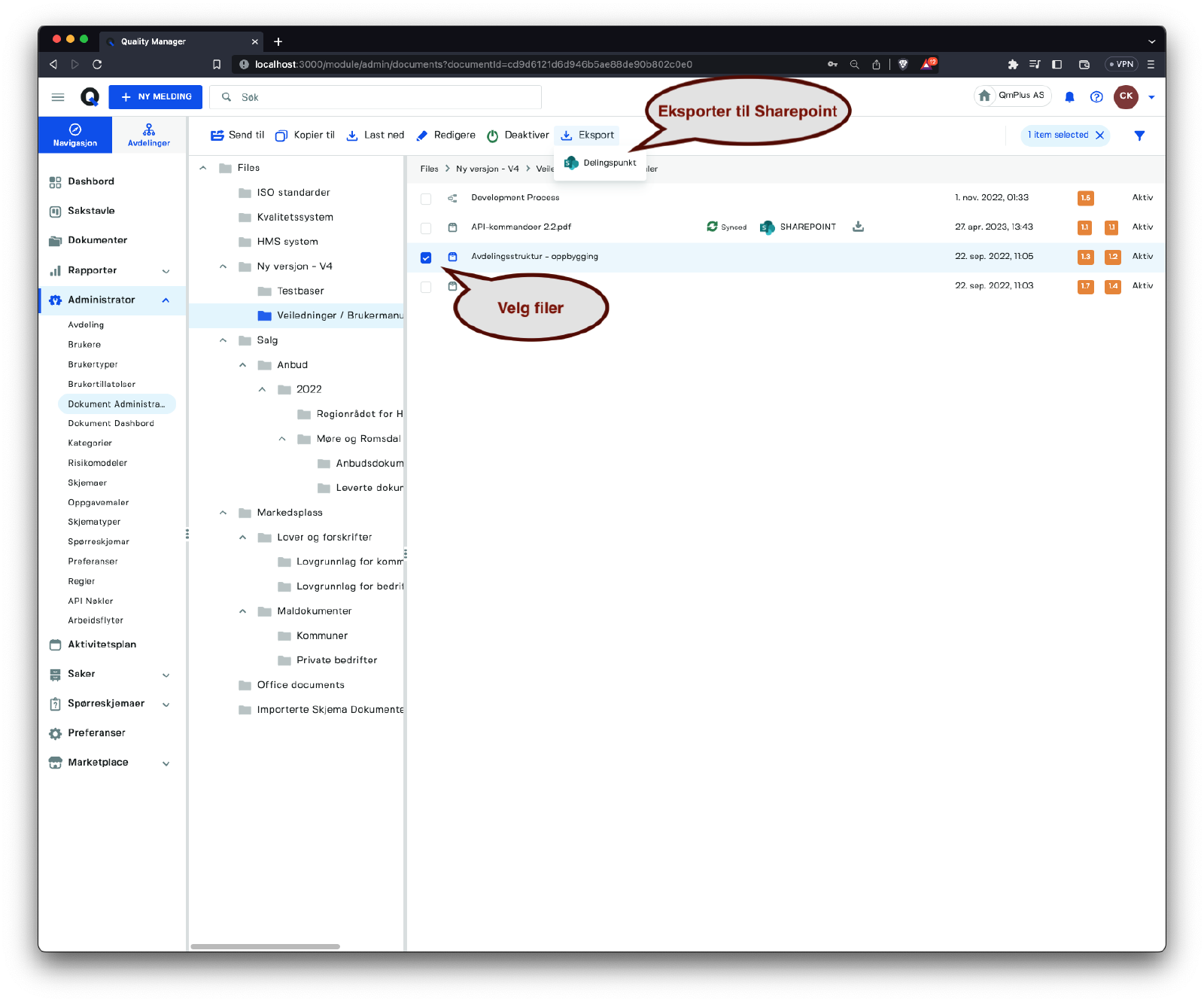Screen dimensions: 1204x1002
Task: Tick the API-kommandoer 2.2.pdf checkbox
Action: (426, 228)
